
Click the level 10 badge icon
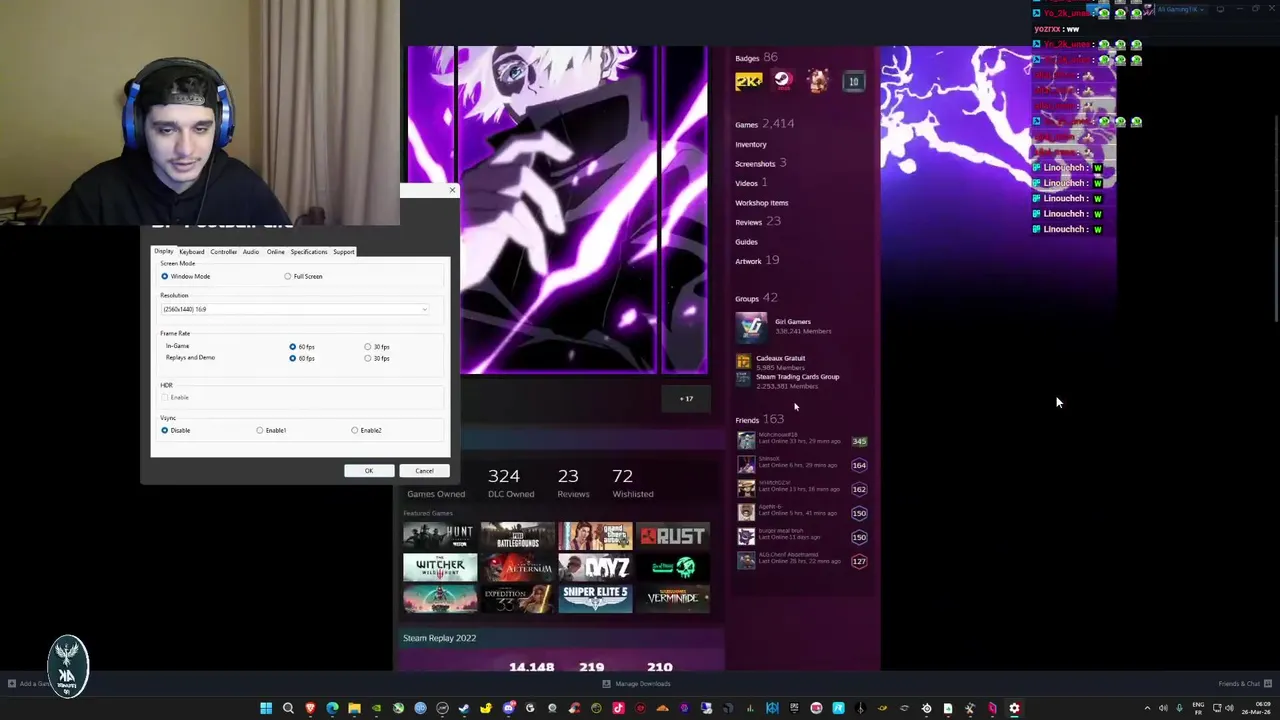tap(853, 81)
